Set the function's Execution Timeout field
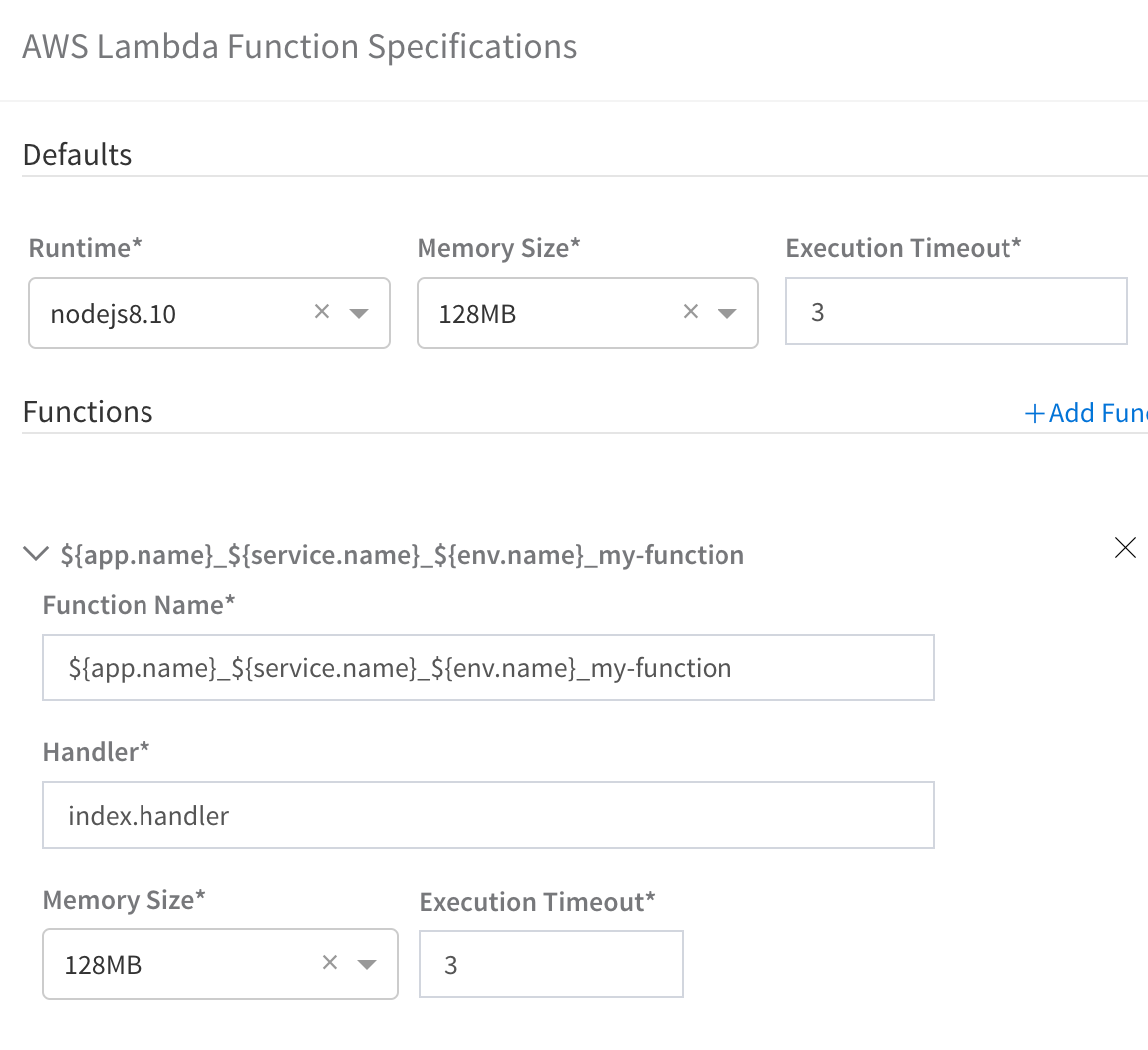This screenshot has width=1148, height=1050. [550, 964]
